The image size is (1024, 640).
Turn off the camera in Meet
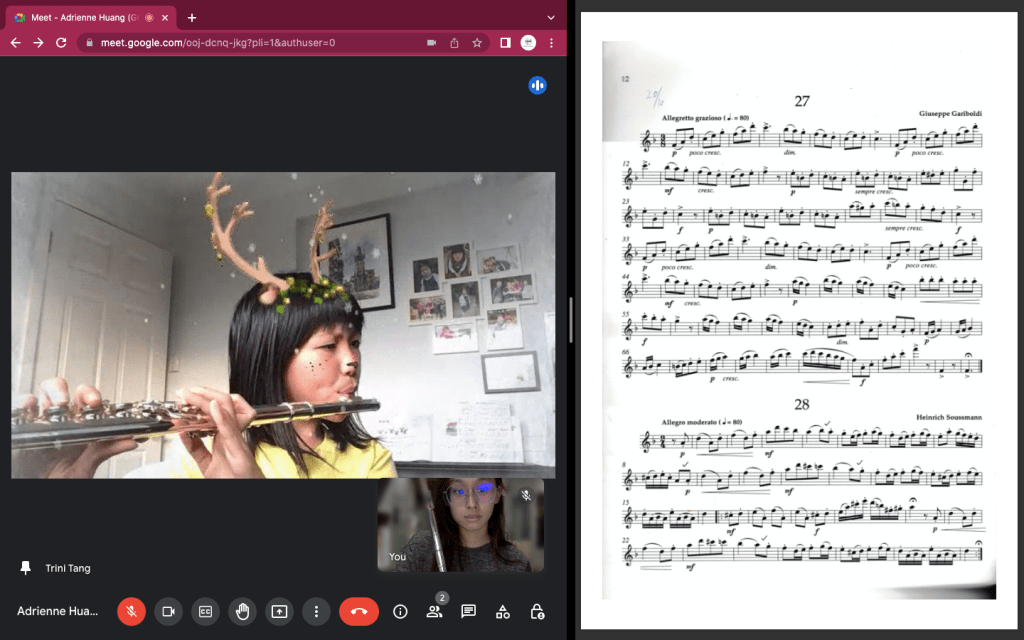pos(168,611)
